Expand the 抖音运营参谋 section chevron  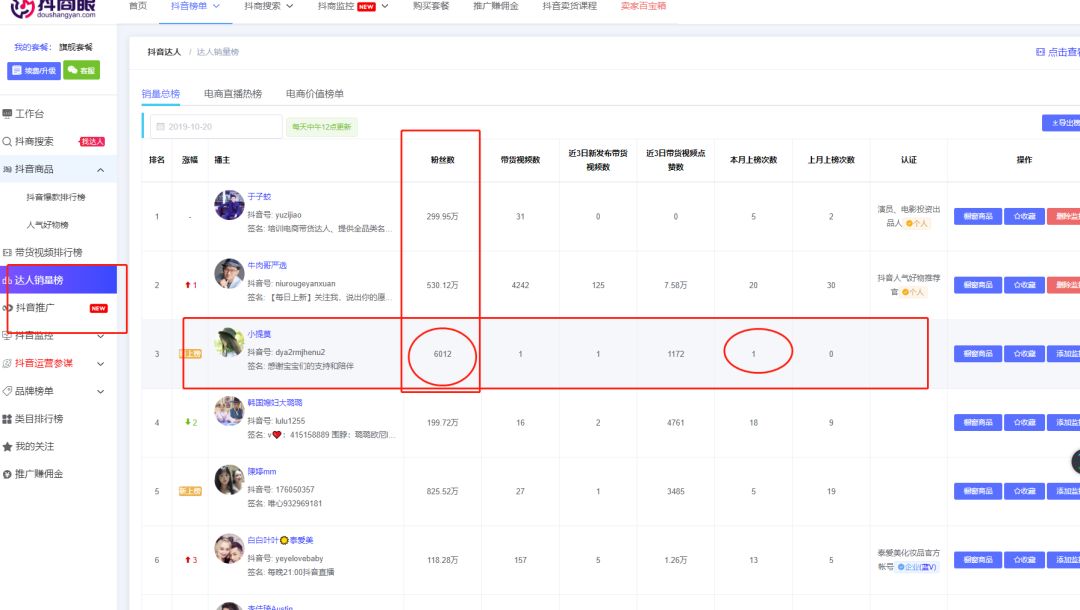pyautogui.click(x=101, y=364)
